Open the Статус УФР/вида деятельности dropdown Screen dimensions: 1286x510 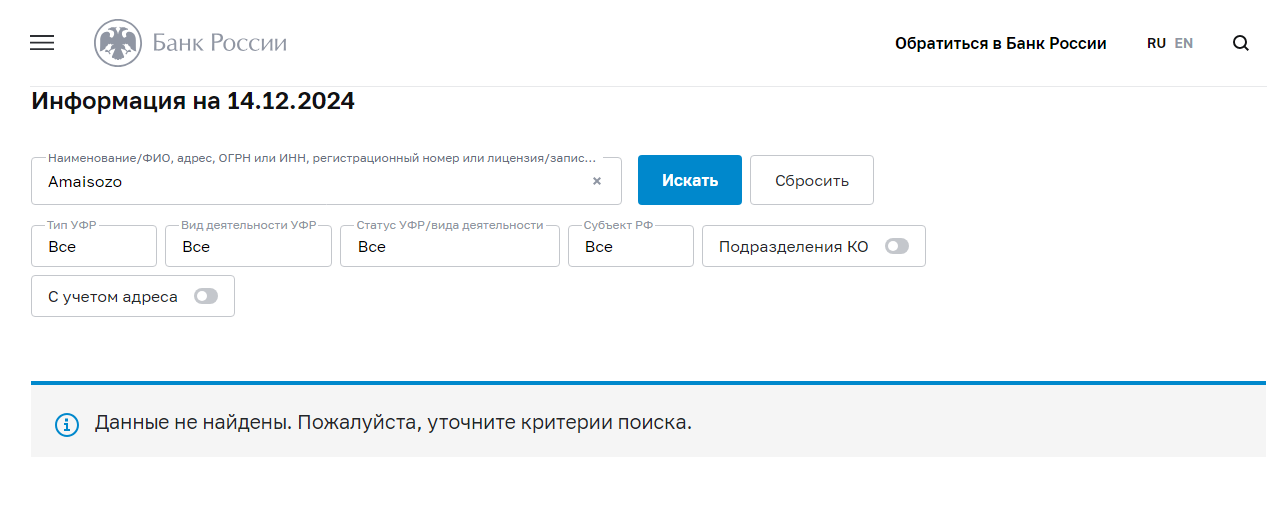450,246
